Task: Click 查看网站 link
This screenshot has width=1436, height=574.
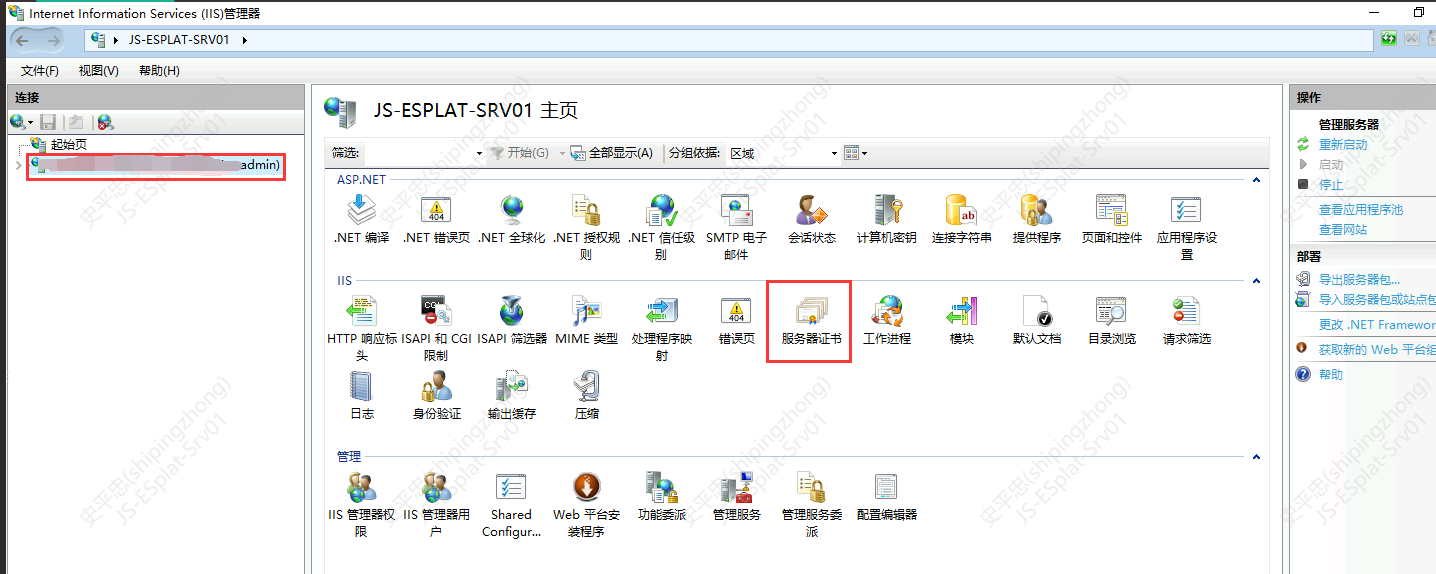Action: 1343,229
